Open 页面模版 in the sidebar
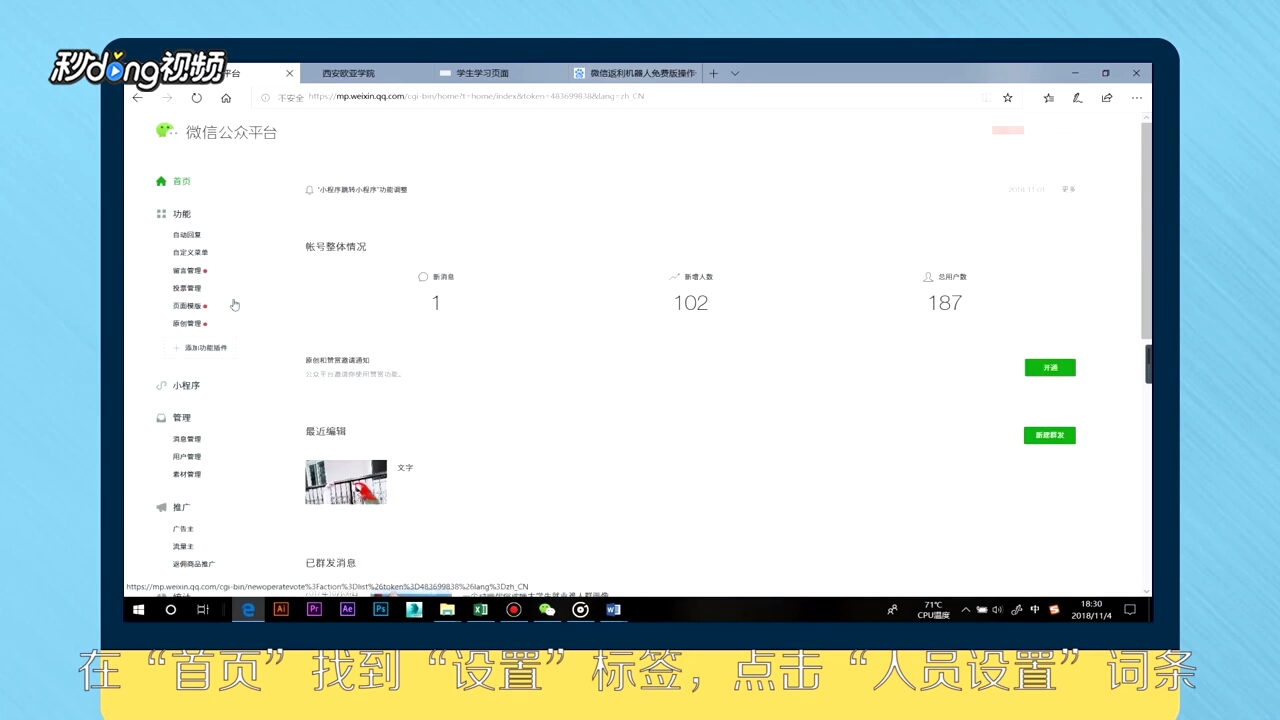 tap(187, 306)
